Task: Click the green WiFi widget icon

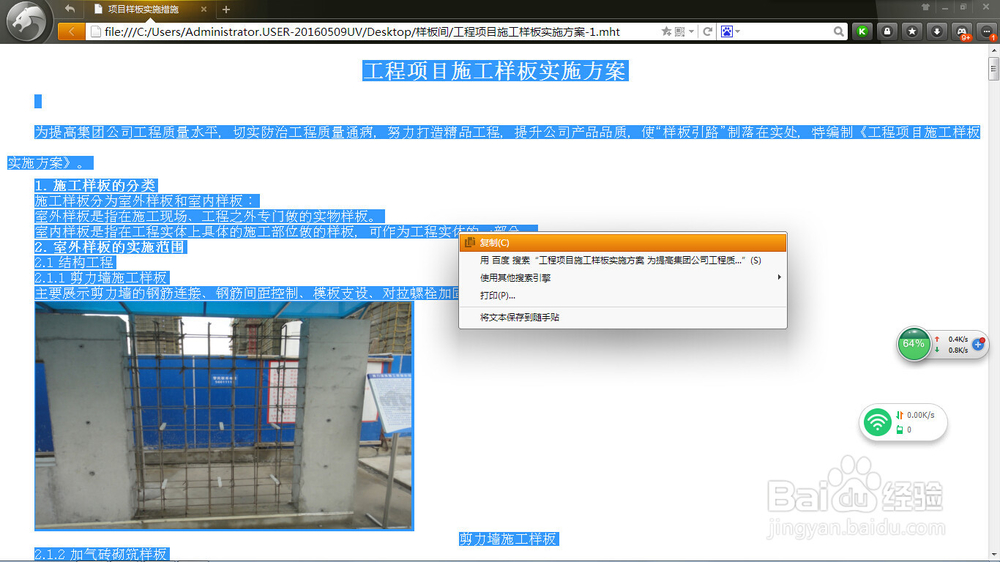Action: tap(878, 422)
